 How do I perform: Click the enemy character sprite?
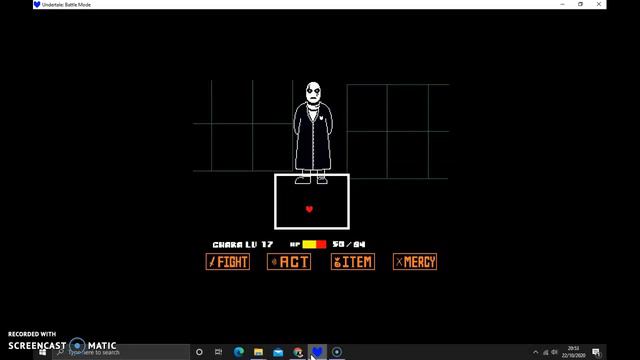tap(313, 133)
